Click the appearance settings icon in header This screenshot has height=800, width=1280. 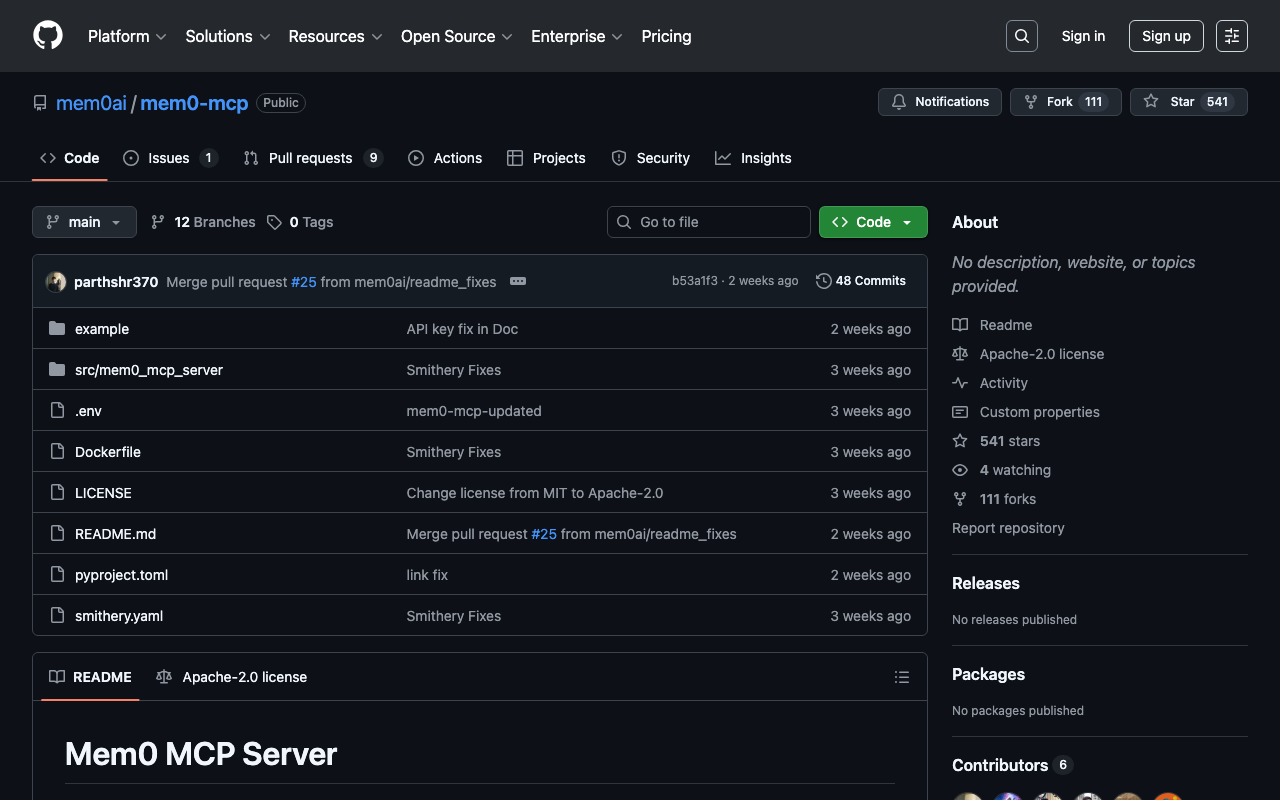point(1231,36)
